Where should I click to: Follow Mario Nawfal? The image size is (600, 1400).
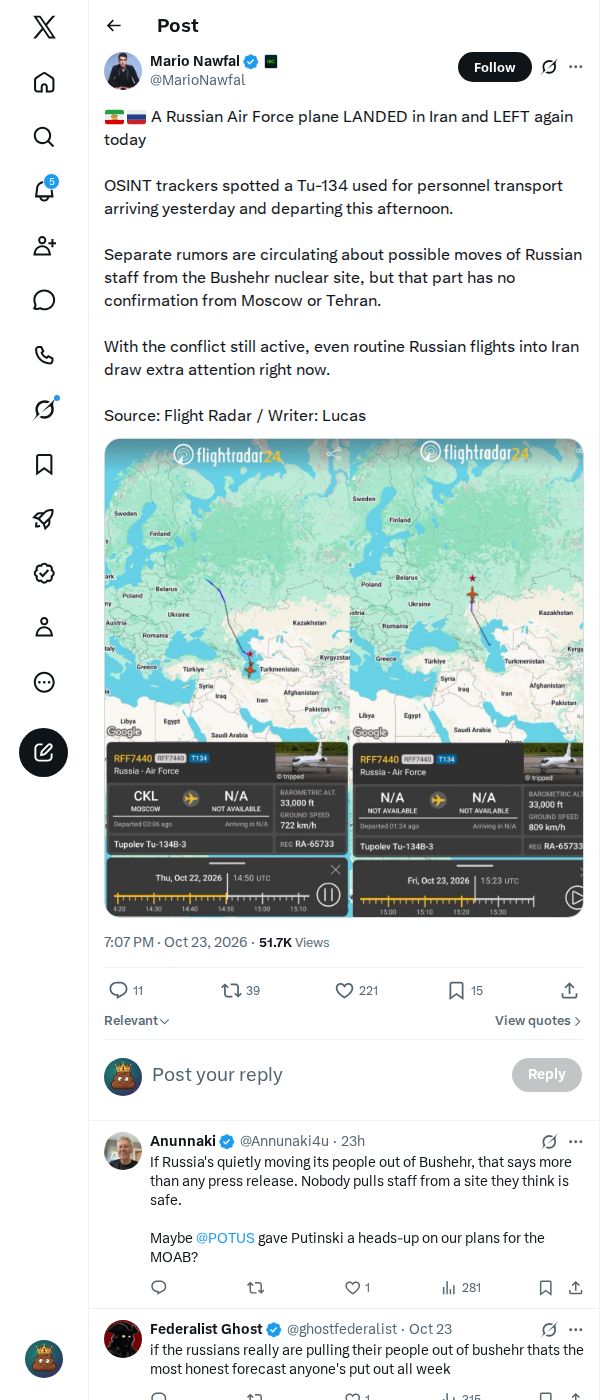coord(495,67)
